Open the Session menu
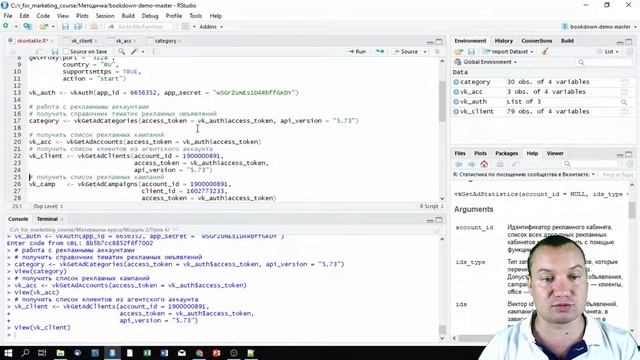640x360 pixels. tap(105, 16)
